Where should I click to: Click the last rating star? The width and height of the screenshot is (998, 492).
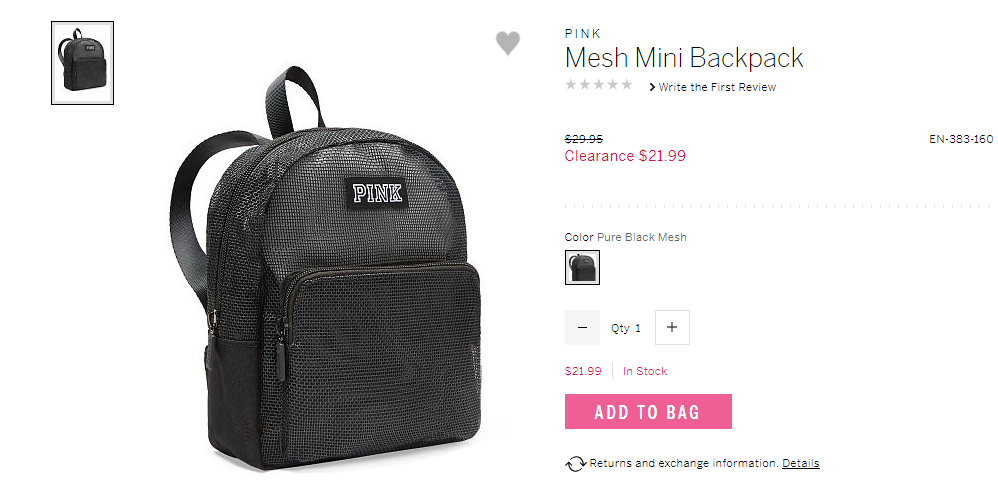pyautogui.click(x=627, y=85)
